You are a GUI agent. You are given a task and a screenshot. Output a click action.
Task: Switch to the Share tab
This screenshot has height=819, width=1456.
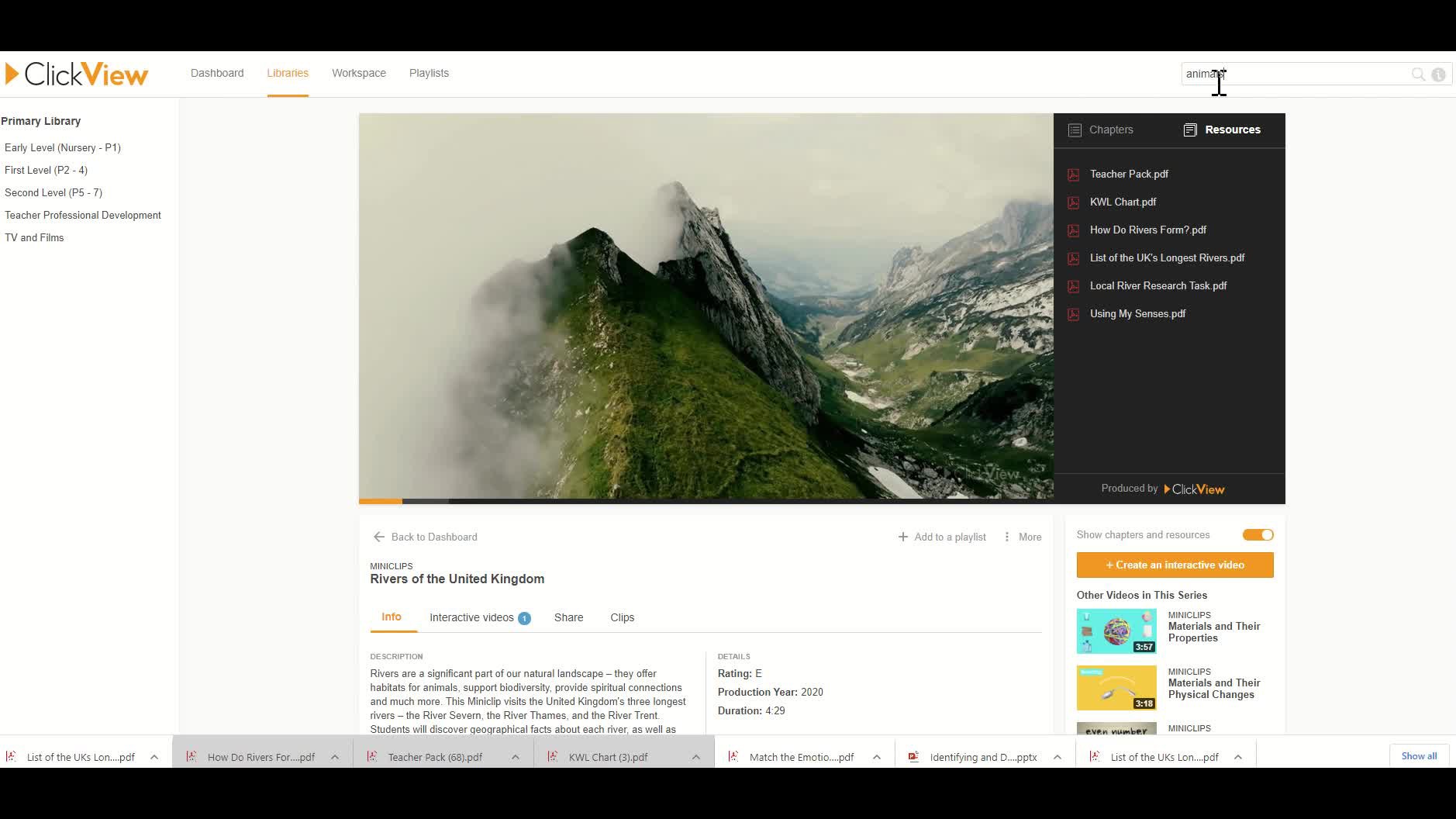(568, 617)
